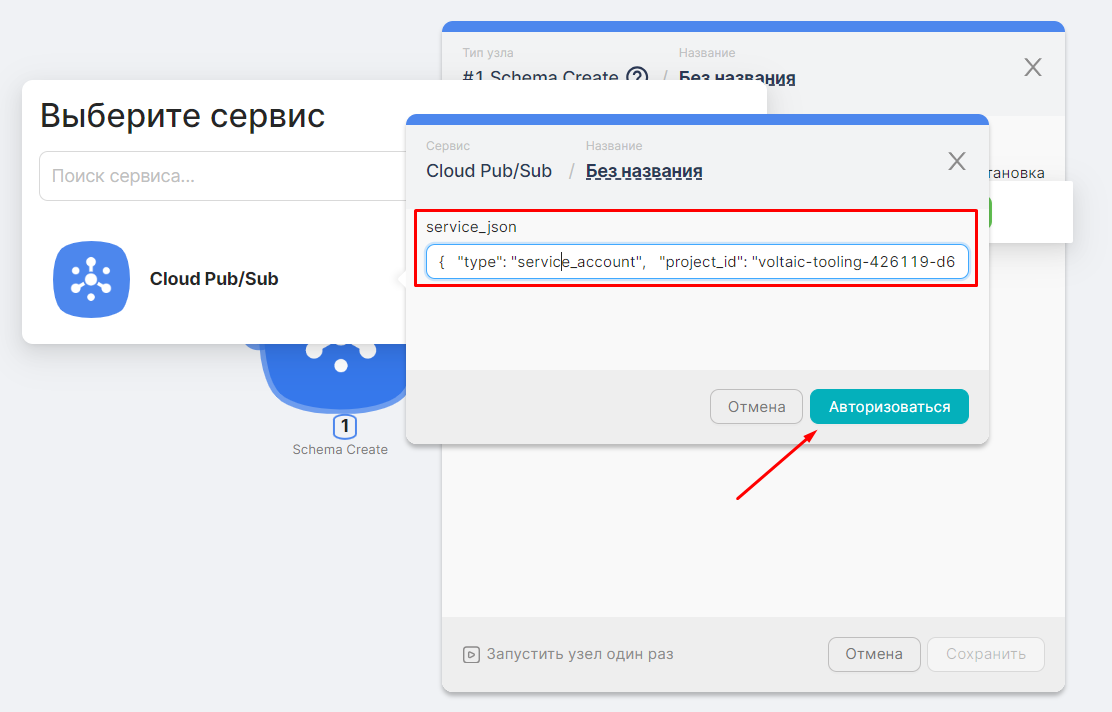The image size is (1112, 712).
Task: Select the Cloud Pub/Sub service name
Action: (213, 279)
